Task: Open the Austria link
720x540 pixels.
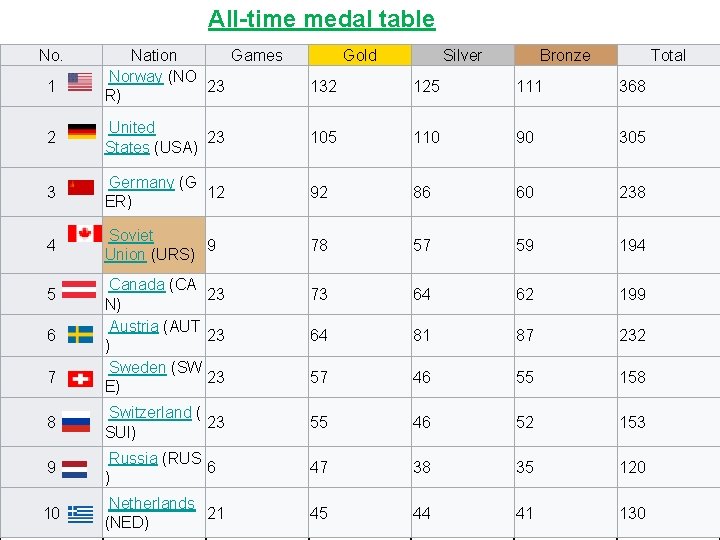Action: 133,327
